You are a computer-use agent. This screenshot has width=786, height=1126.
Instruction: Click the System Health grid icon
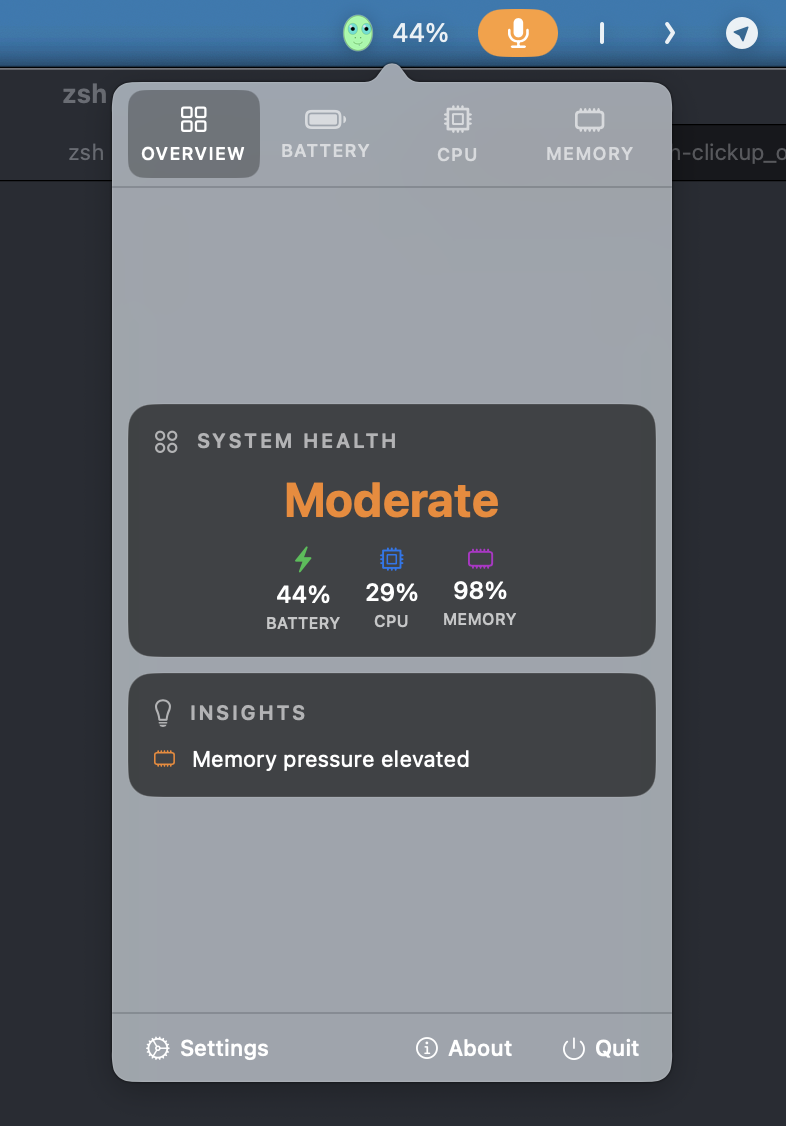coord(166,442)
